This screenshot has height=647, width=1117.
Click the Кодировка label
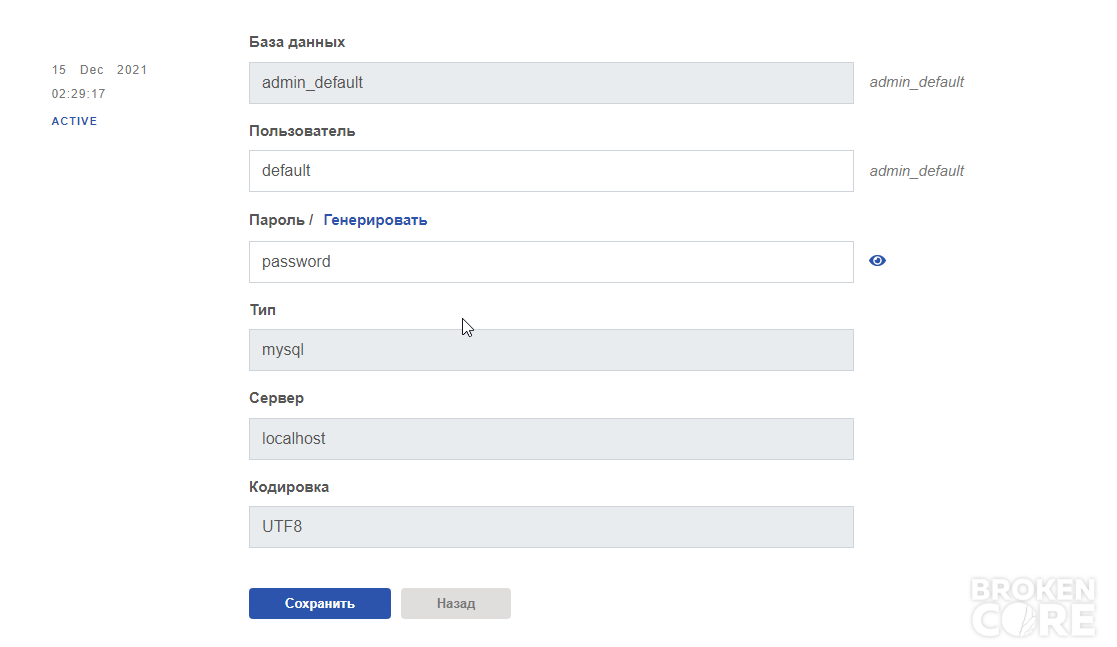pos(289,487)
